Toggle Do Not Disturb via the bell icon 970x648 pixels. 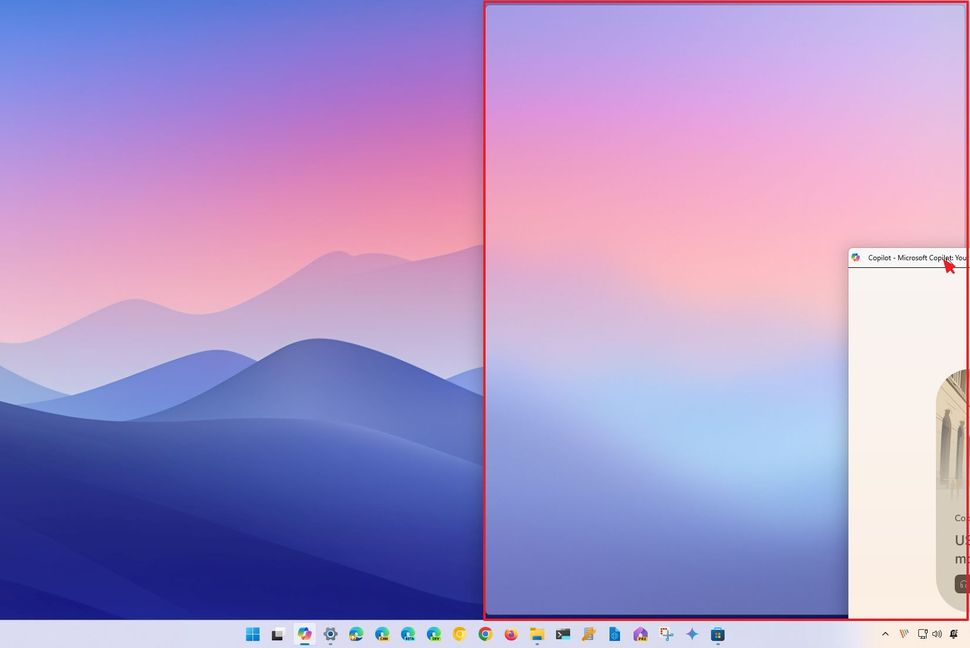tap(953, 633)
